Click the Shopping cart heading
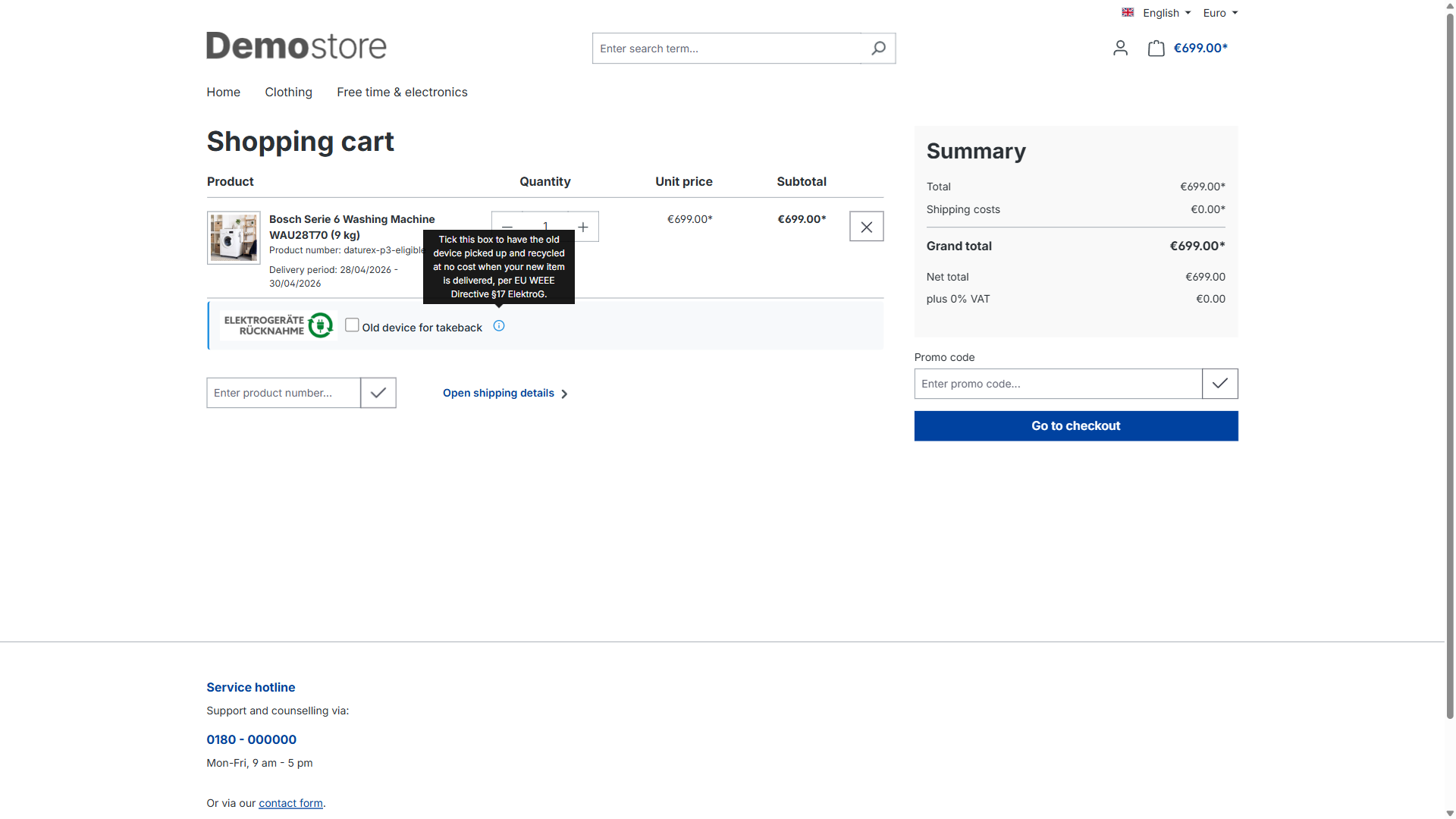The width and height of the screenshot is (1456, 819). [300, 142]
